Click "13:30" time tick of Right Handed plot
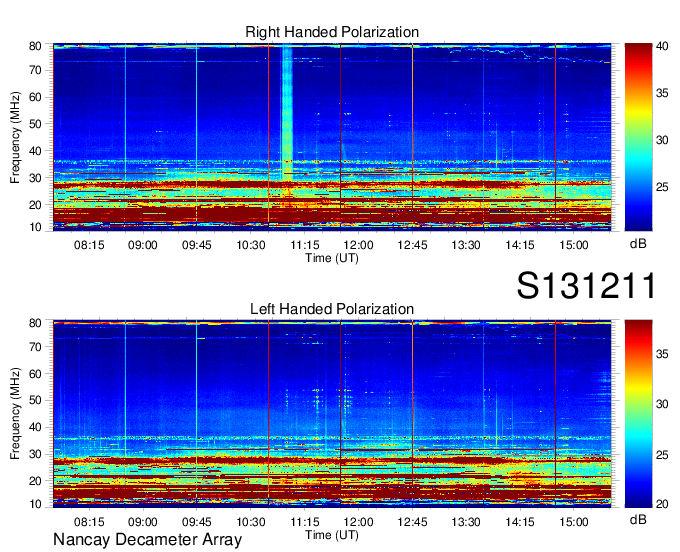680x552 pixels. (466, 245)
